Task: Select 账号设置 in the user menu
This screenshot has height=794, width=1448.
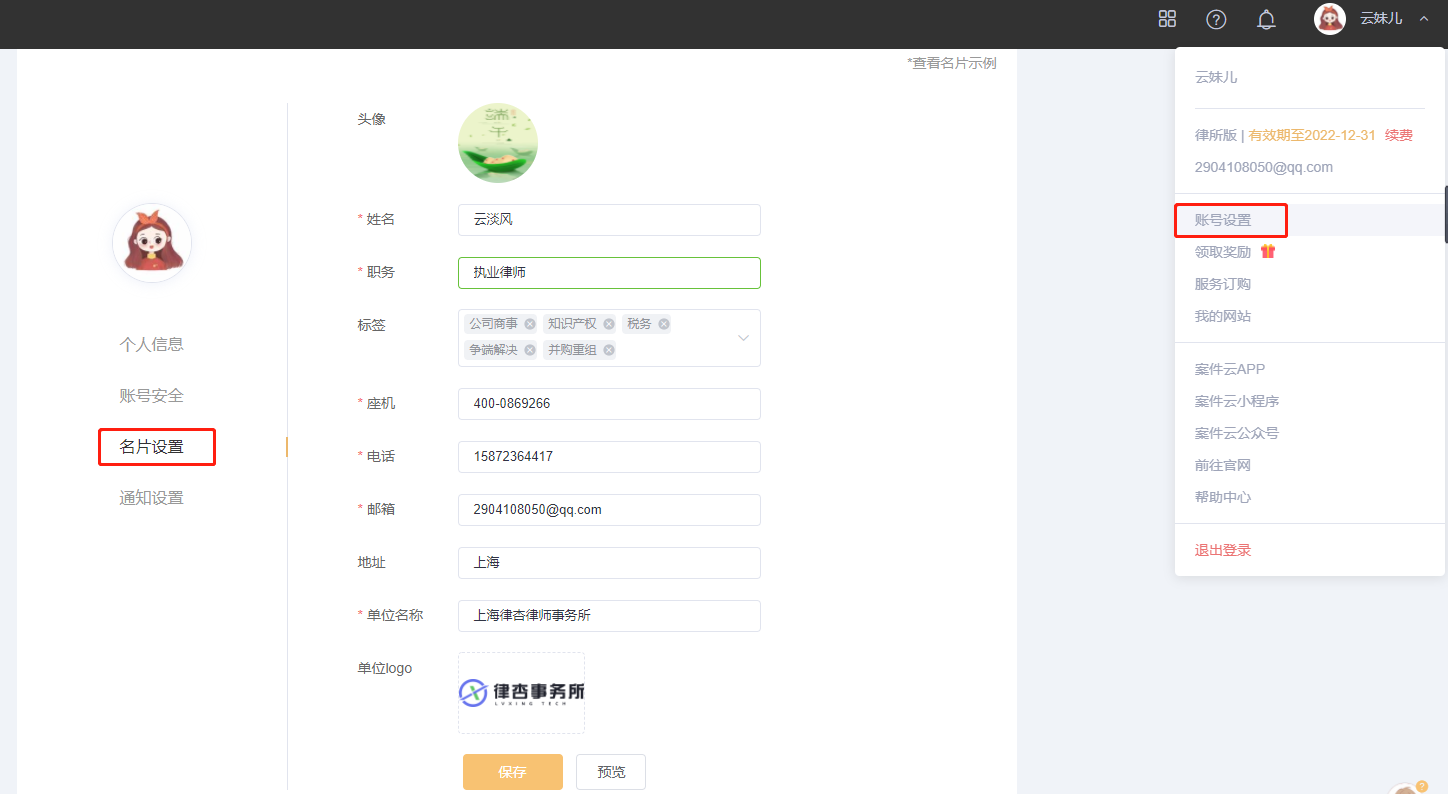Action: (1223, 220)
